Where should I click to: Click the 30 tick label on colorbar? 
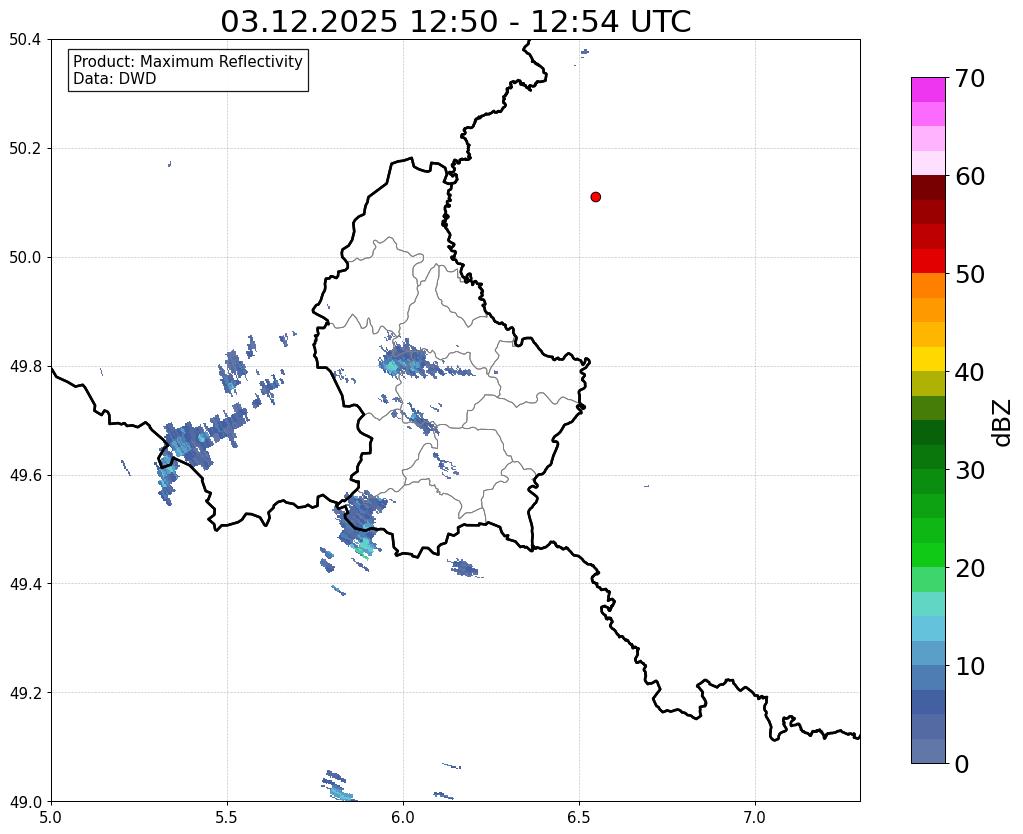point(970,470)
